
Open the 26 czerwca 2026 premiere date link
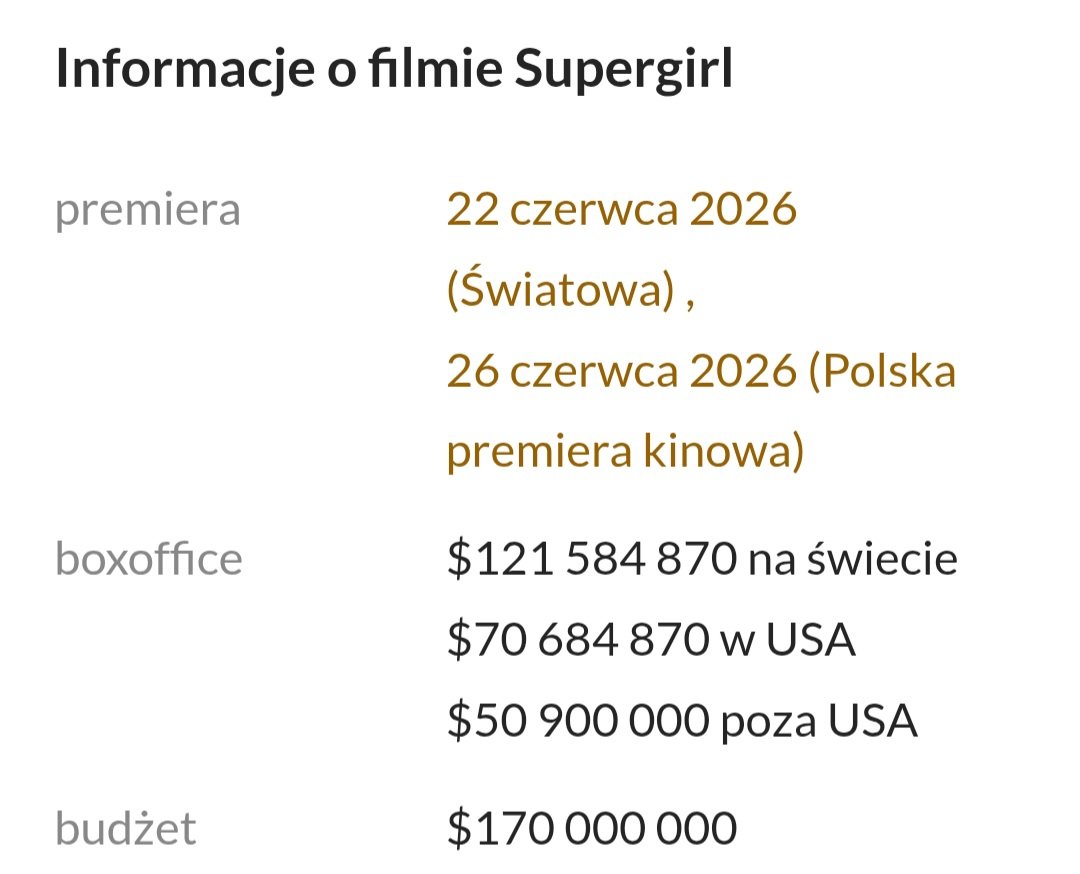621,372
